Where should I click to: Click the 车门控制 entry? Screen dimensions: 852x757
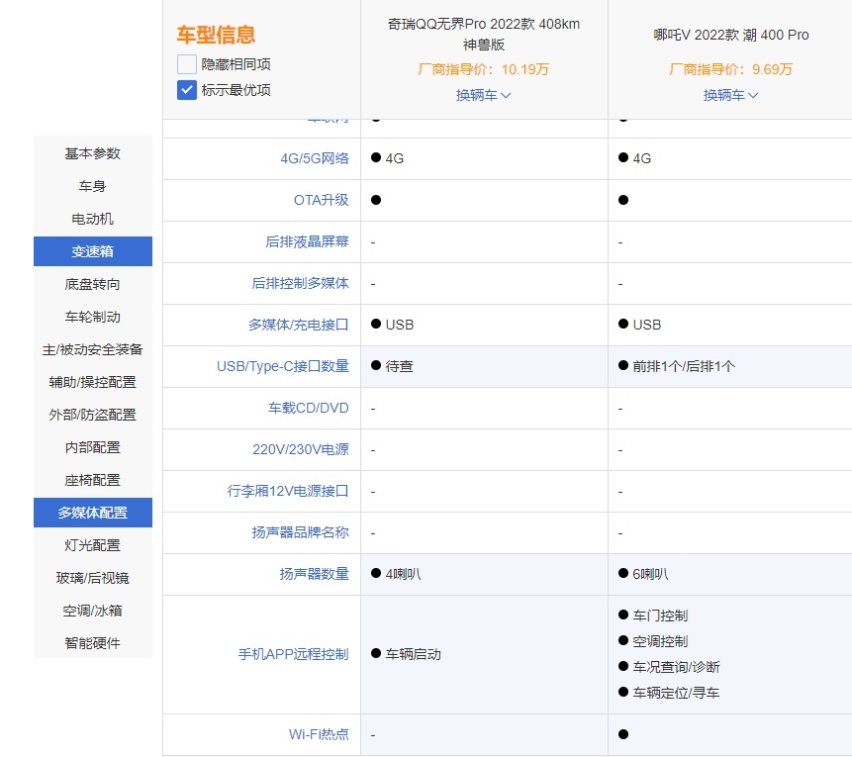(x=660, y=616)
